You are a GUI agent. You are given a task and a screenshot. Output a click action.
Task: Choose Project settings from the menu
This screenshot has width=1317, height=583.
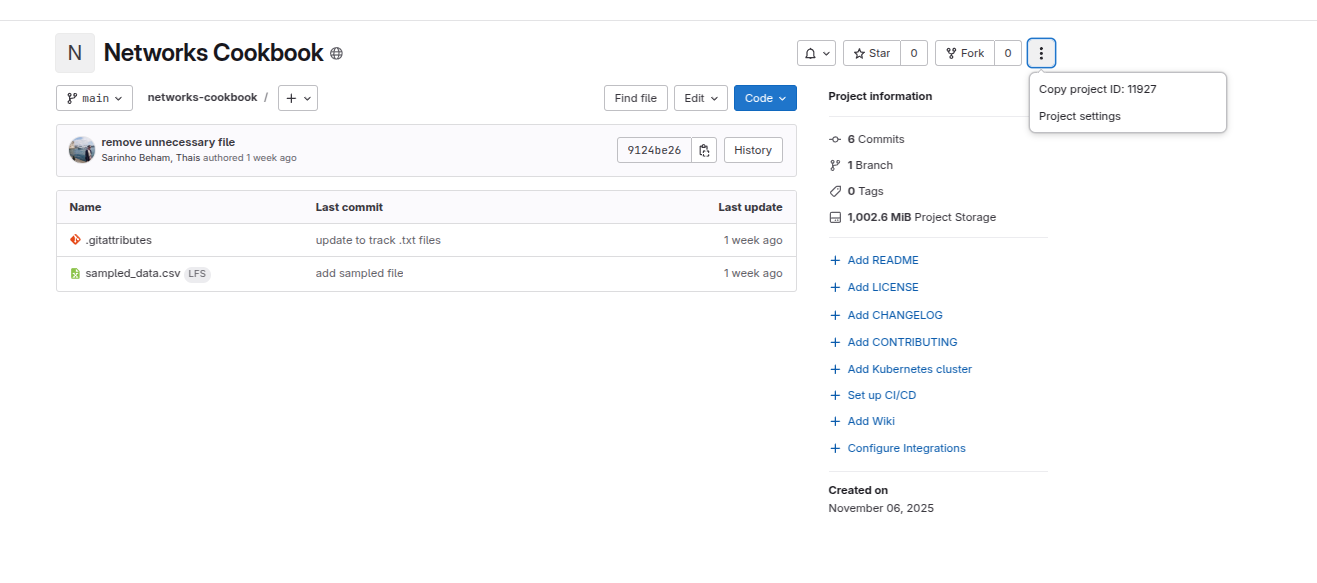pos(1128,116)
